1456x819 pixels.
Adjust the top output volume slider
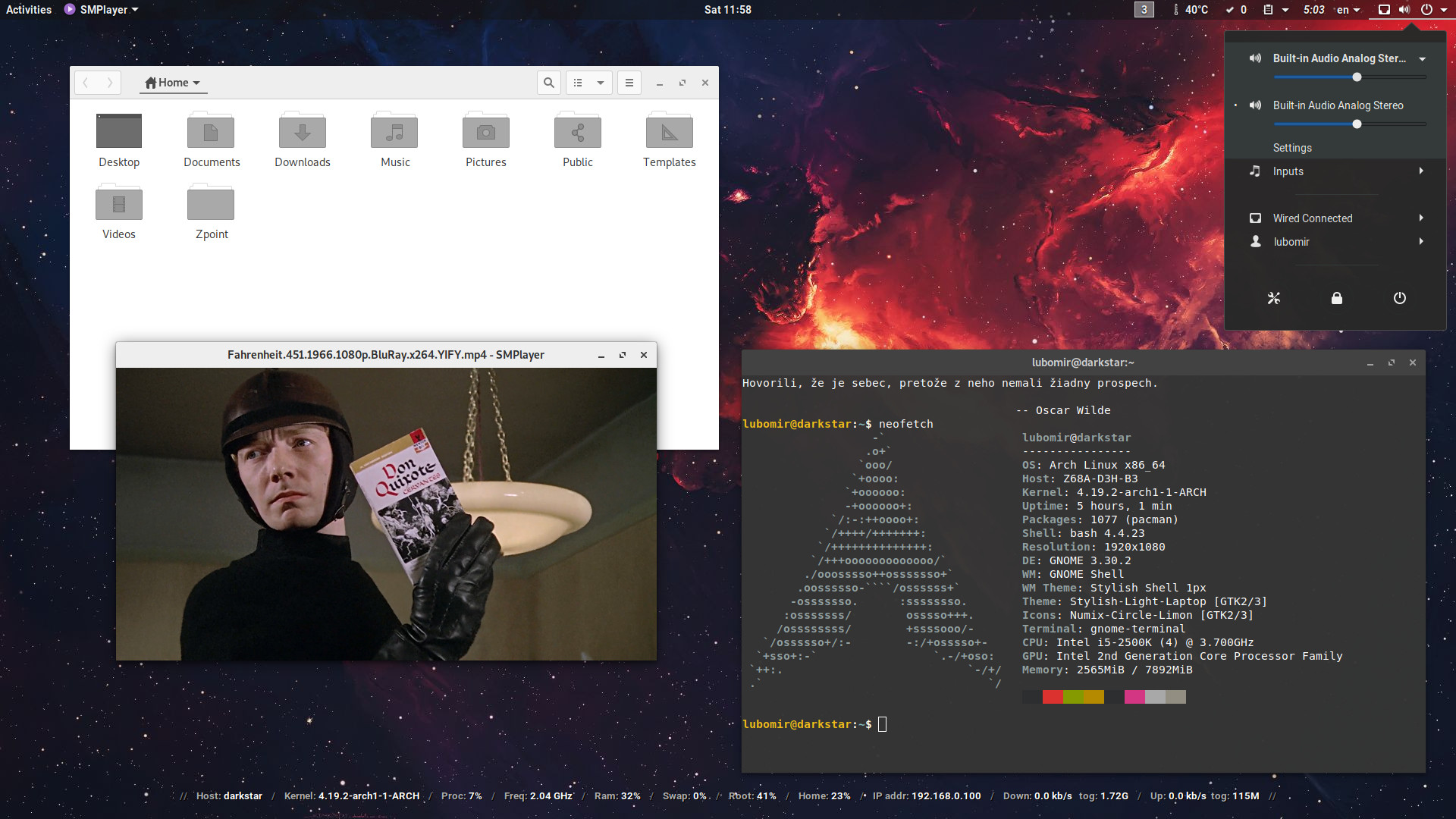point(1350,77)
